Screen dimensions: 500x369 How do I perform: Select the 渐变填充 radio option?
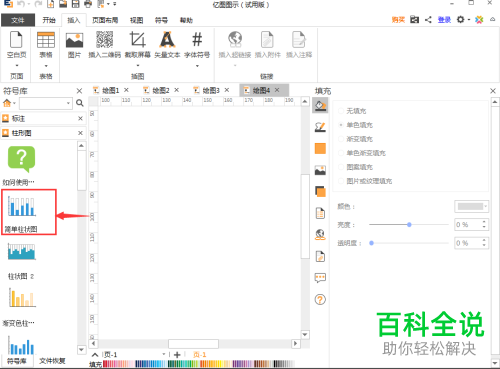pos(341,139)
